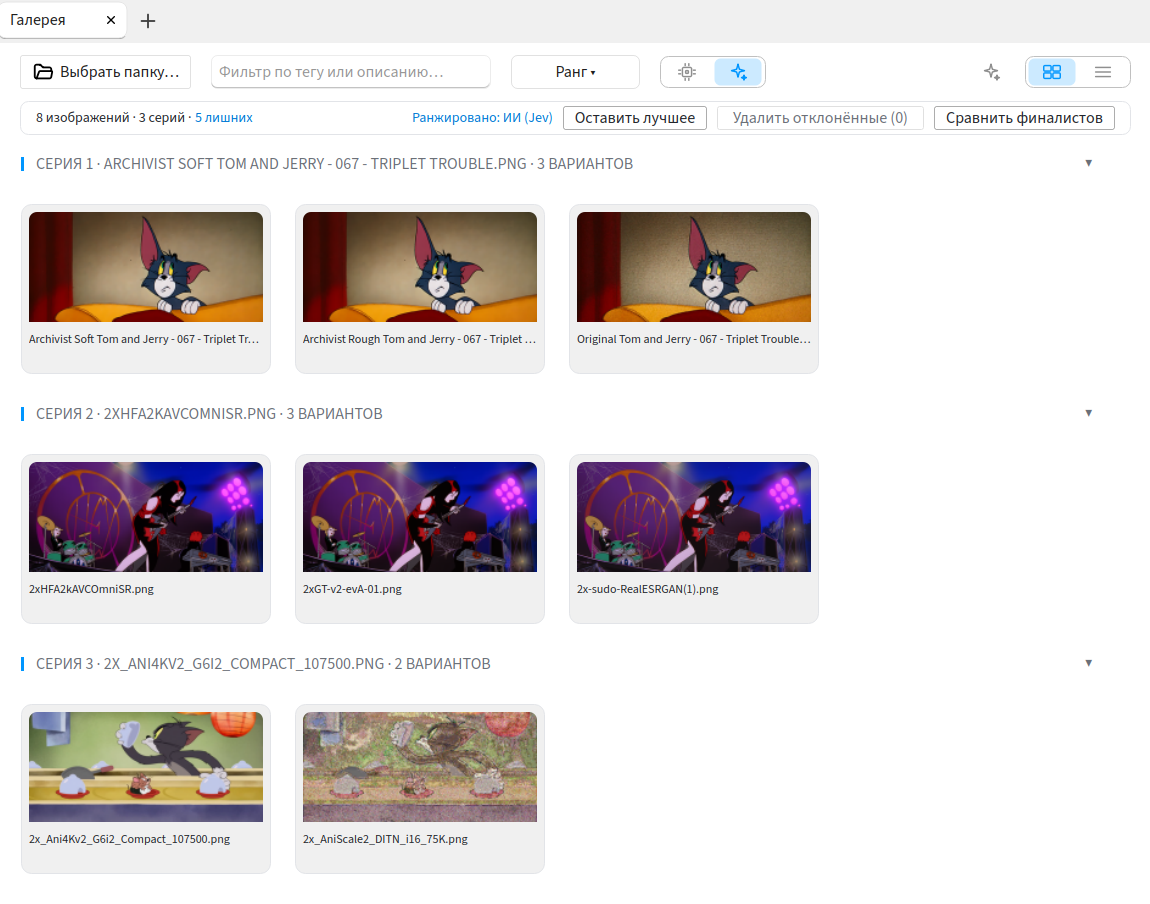Select the 2x-sudo-RealESRGAN(1).png thumbnail
The image size is (1150, 904).
coord(694,517)
